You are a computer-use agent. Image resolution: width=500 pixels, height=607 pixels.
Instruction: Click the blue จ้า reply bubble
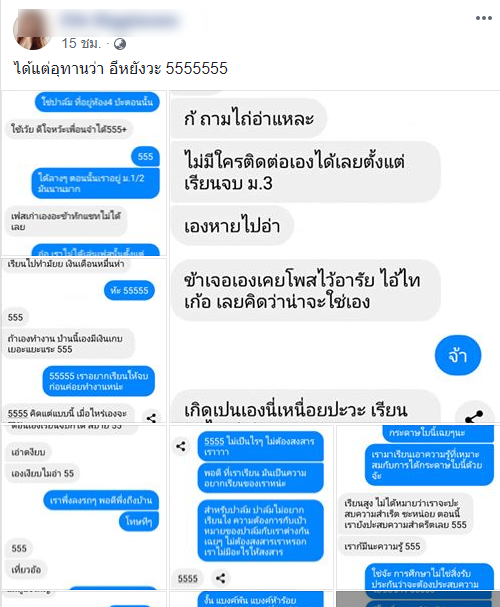(458, 355)
